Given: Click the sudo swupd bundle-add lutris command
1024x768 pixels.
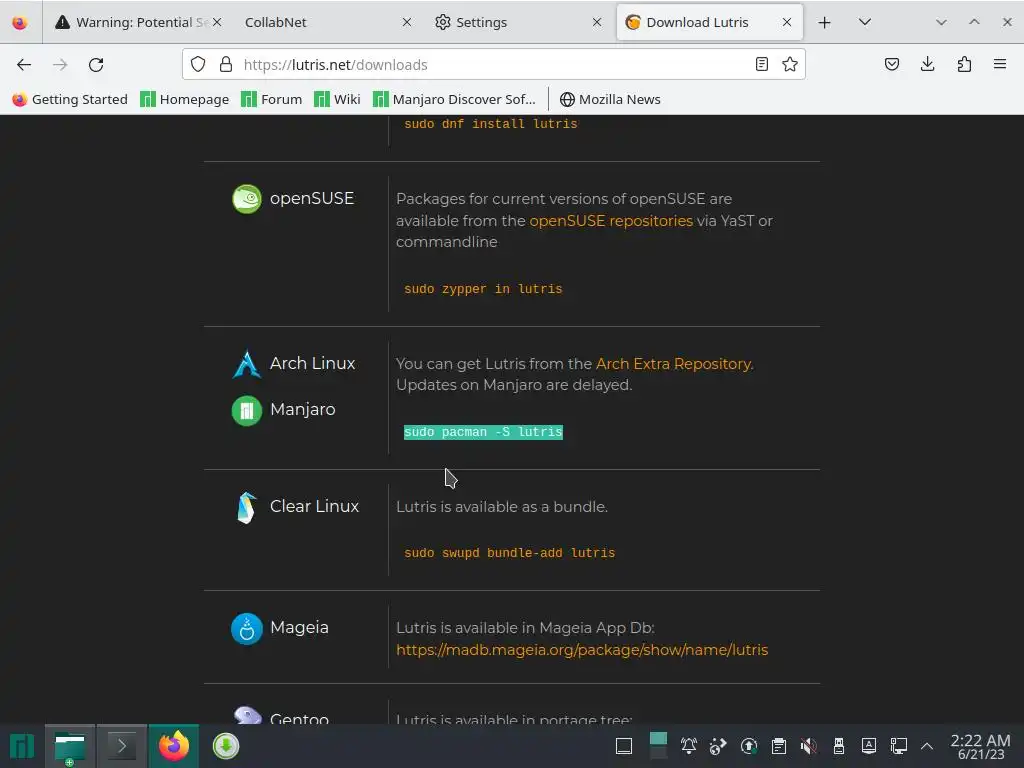Looking at the screenshot, I should pos(509,553).
